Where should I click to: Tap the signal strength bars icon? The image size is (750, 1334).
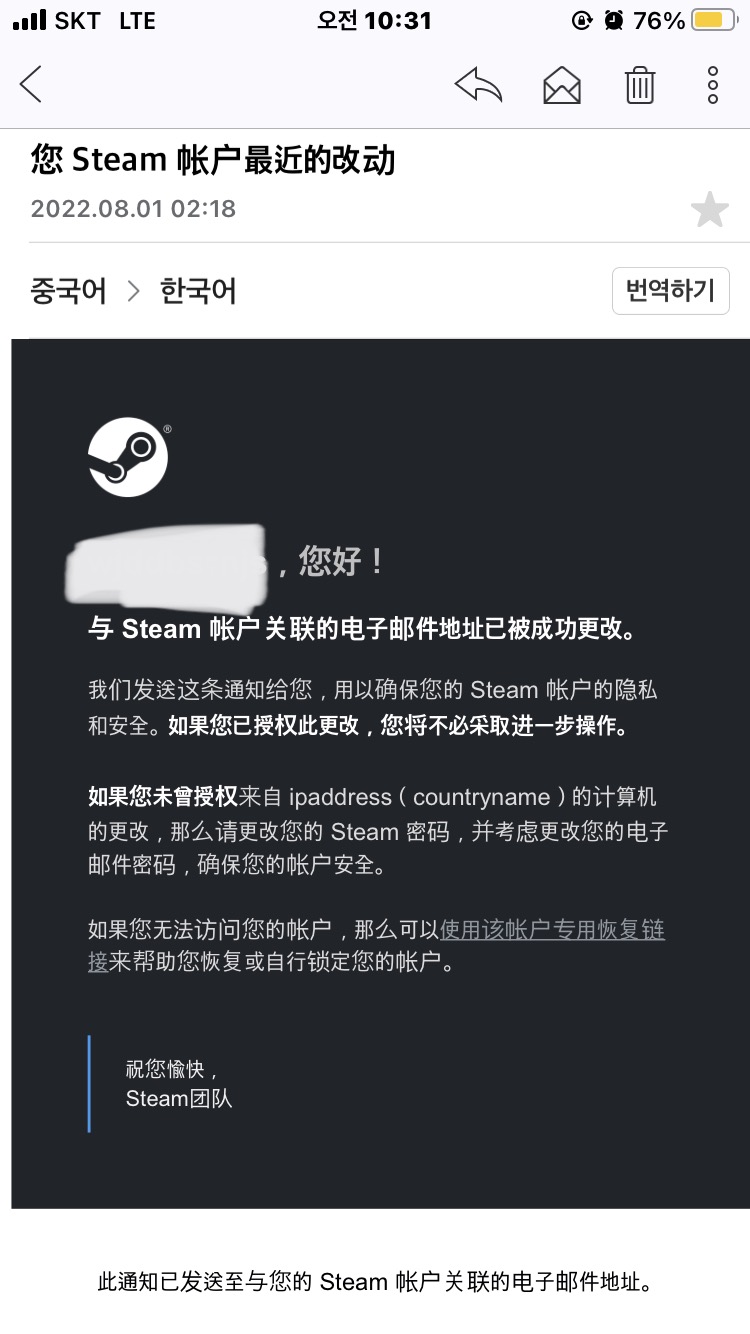click(30, 20)
